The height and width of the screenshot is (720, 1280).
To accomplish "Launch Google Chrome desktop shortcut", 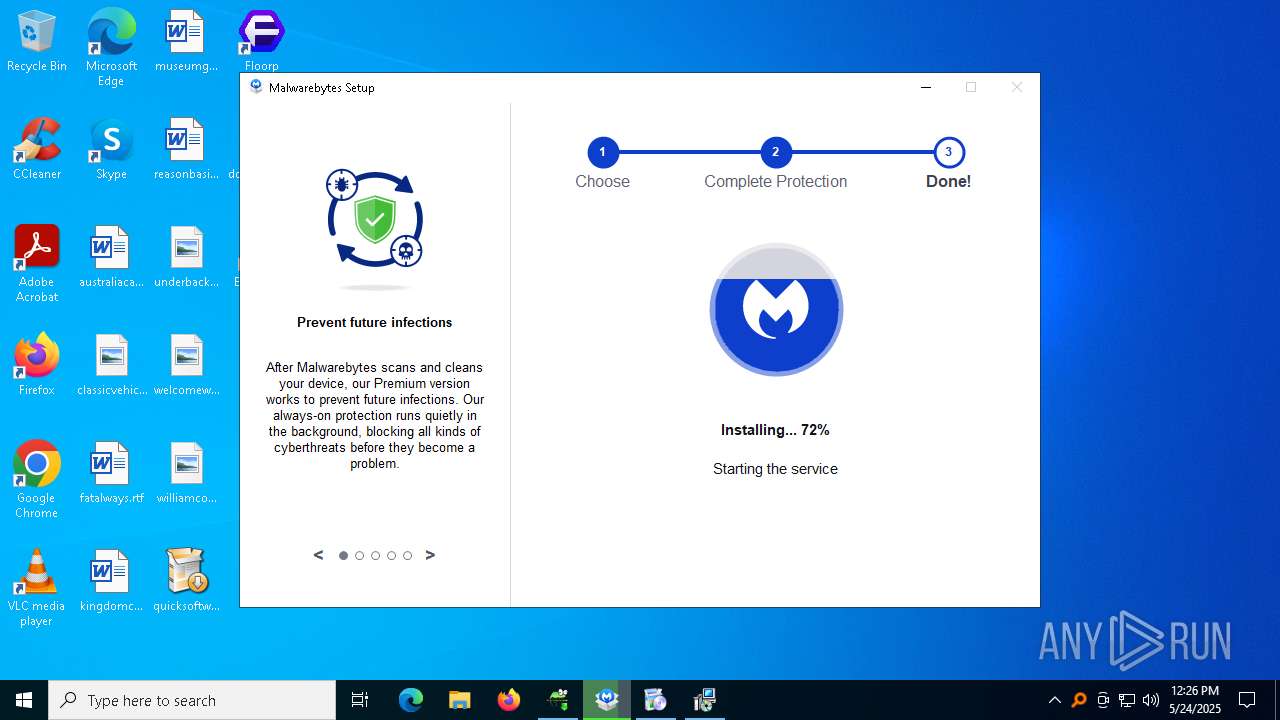I will (37, 480).
